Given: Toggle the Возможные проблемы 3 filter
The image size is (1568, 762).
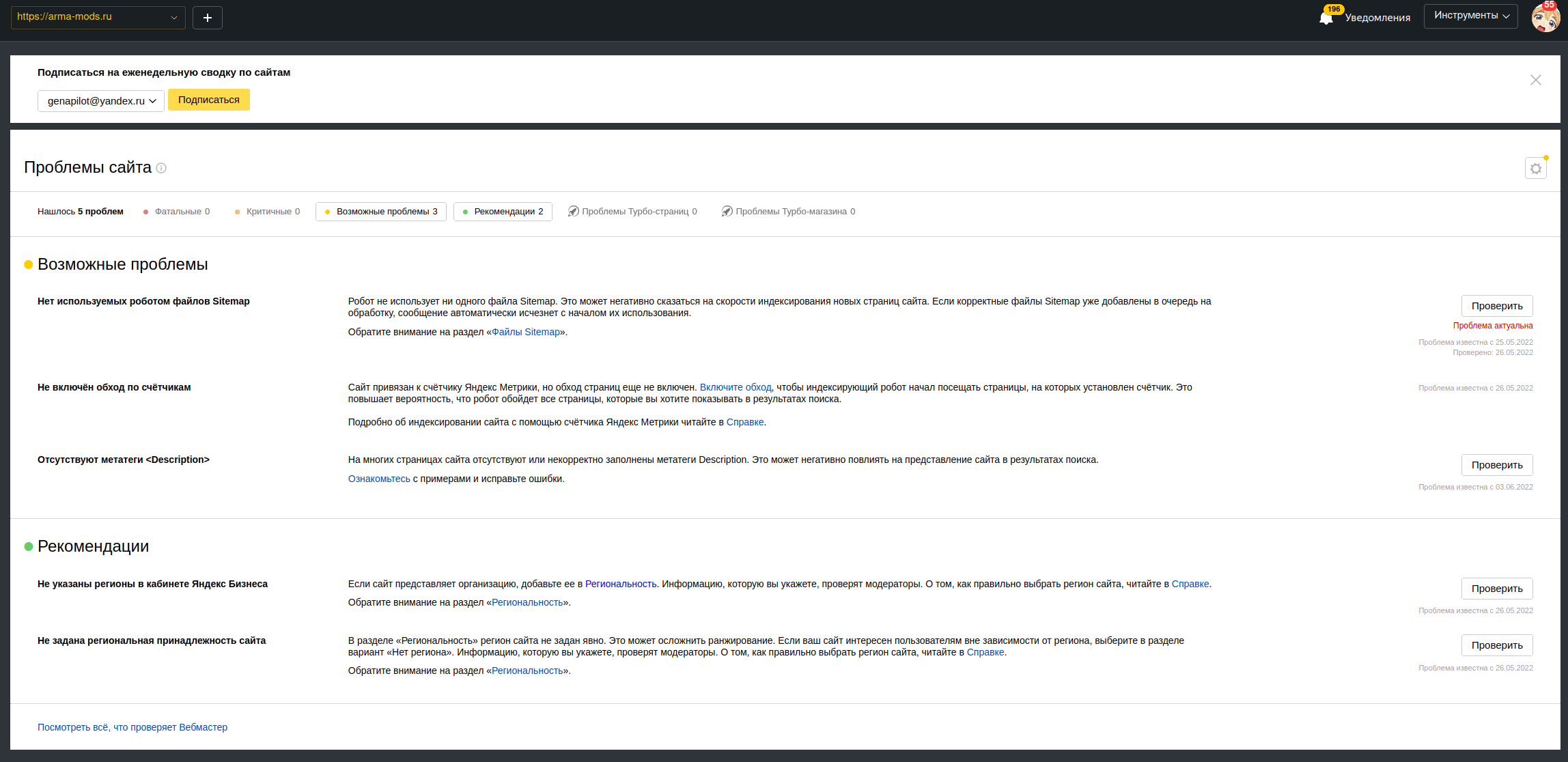Looking at the screenshot, I should click(381, 212).
